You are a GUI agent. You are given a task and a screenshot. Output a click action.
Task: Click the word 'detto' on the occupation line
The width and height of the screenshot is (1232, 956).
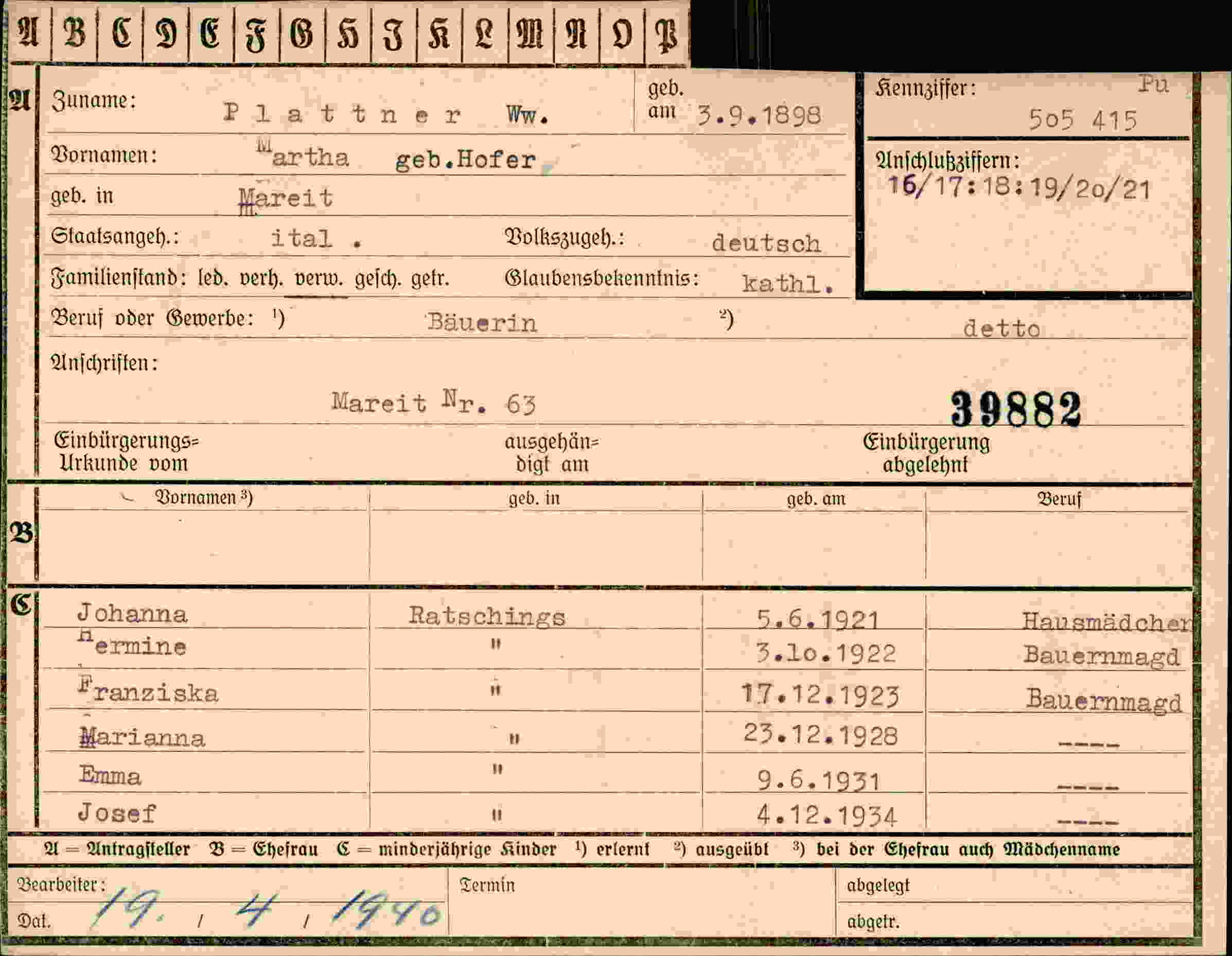[x=1001, y=328]
